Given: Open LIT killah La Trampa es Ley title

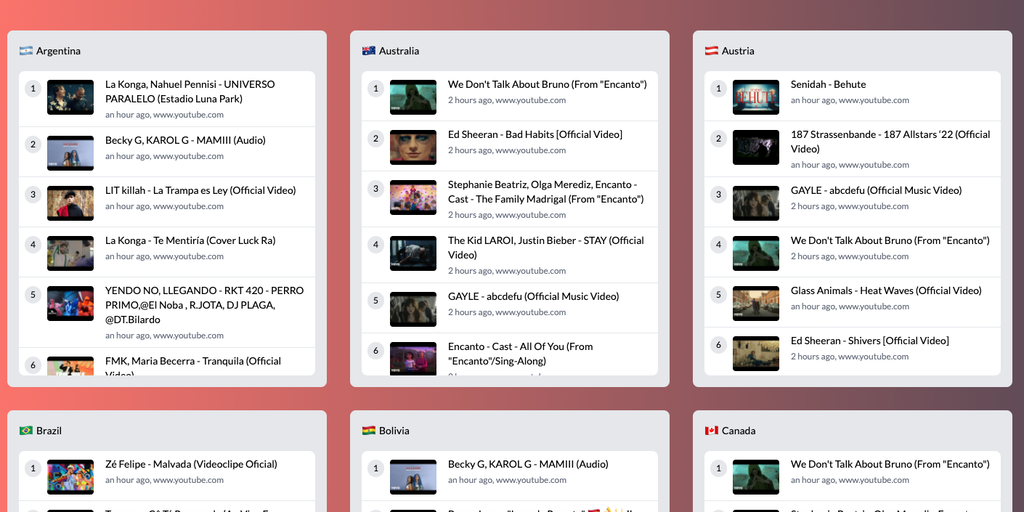Looking at the screenshot, I should (x=200, y=191).
